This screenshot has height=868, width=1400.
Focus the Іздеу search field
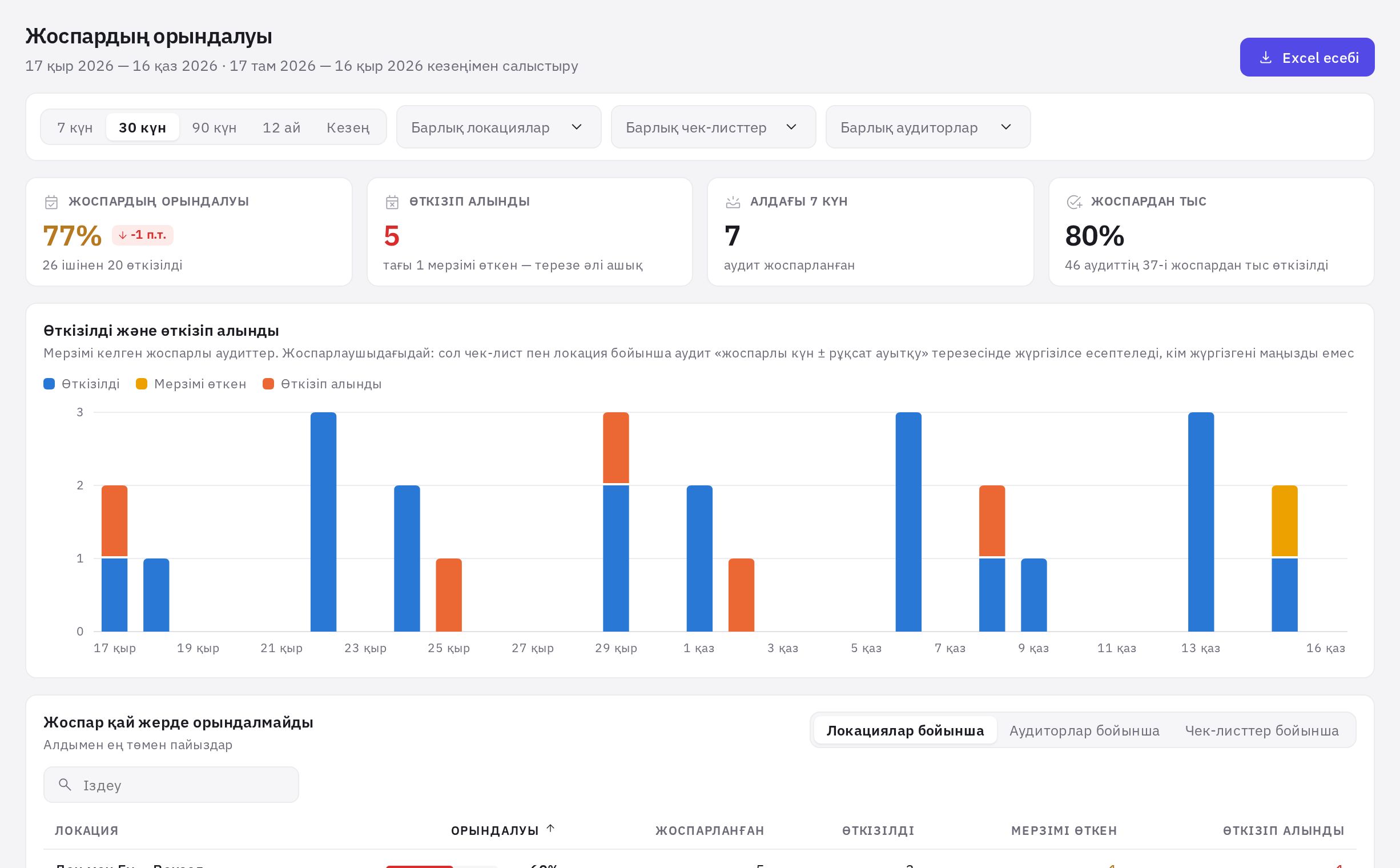pyautogui.click(x=171, y=785)
